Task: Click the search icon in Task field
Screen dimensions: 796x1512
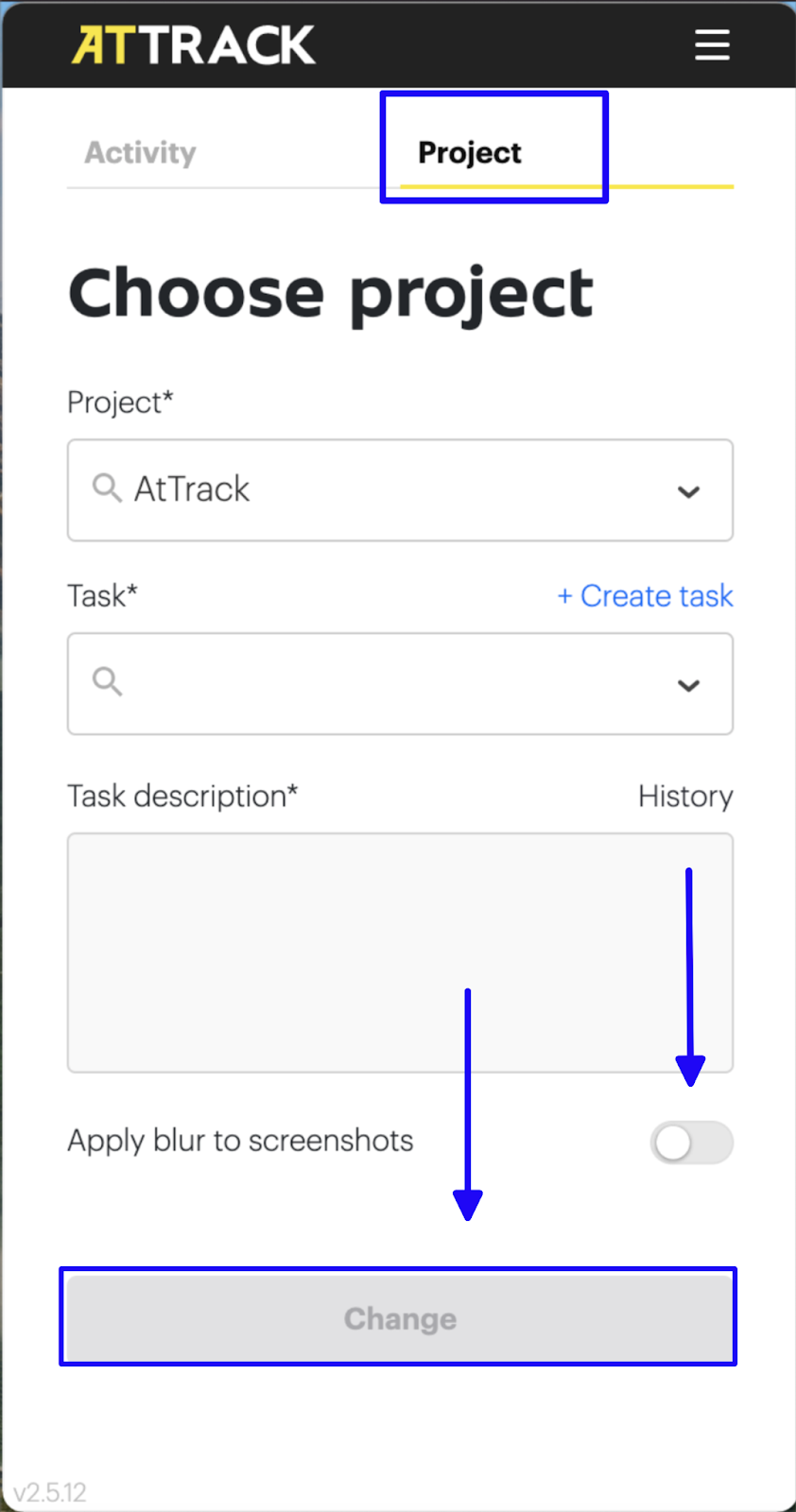Action: pos(107,681)
